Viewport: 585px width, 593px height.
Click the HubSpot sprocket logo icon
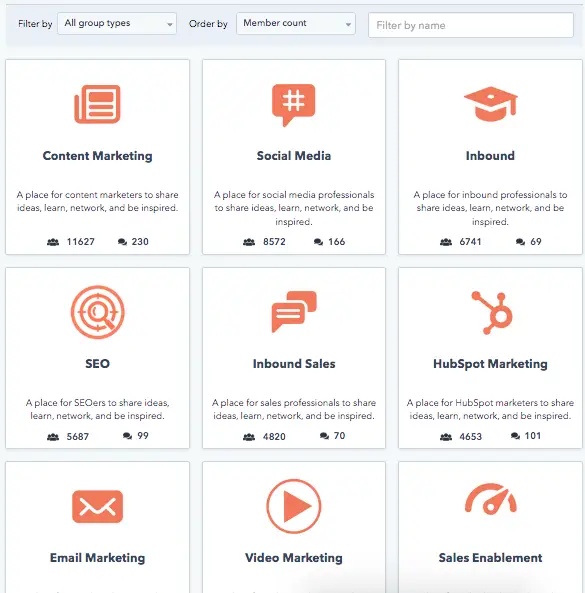492,313
